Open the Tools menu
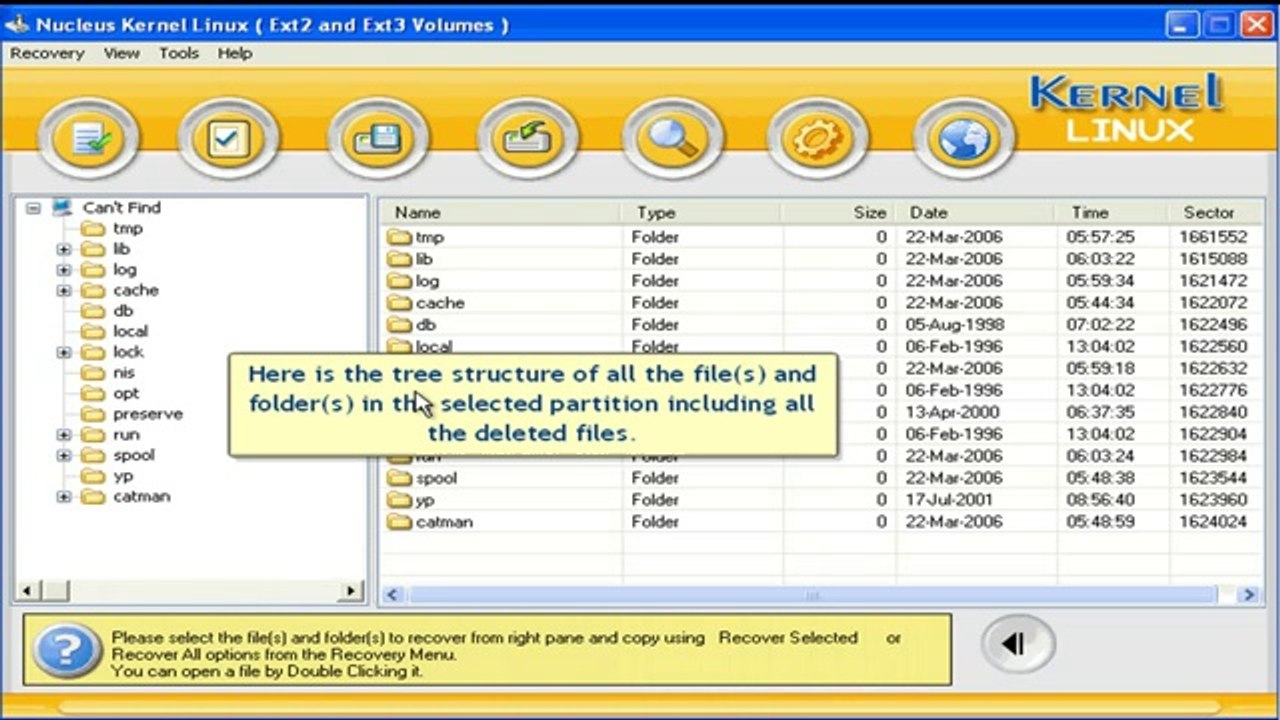The image size is (1280, 720). coord(178,53)
